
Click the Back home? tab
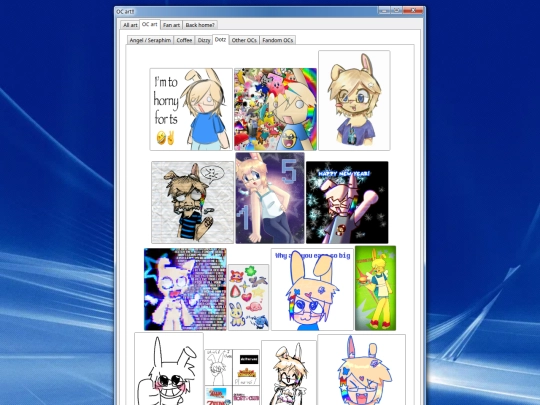(200, 25)
